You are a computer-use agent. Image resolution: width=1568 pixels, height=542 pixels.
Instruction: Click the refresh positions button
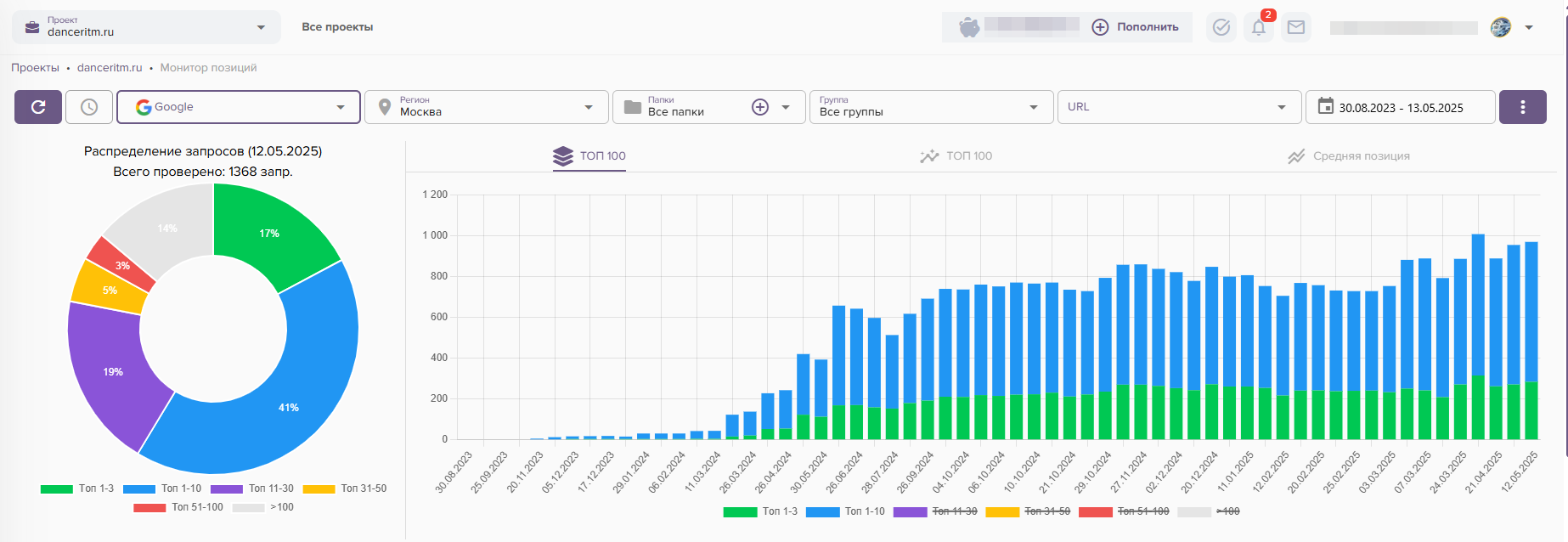pos(38,107)
